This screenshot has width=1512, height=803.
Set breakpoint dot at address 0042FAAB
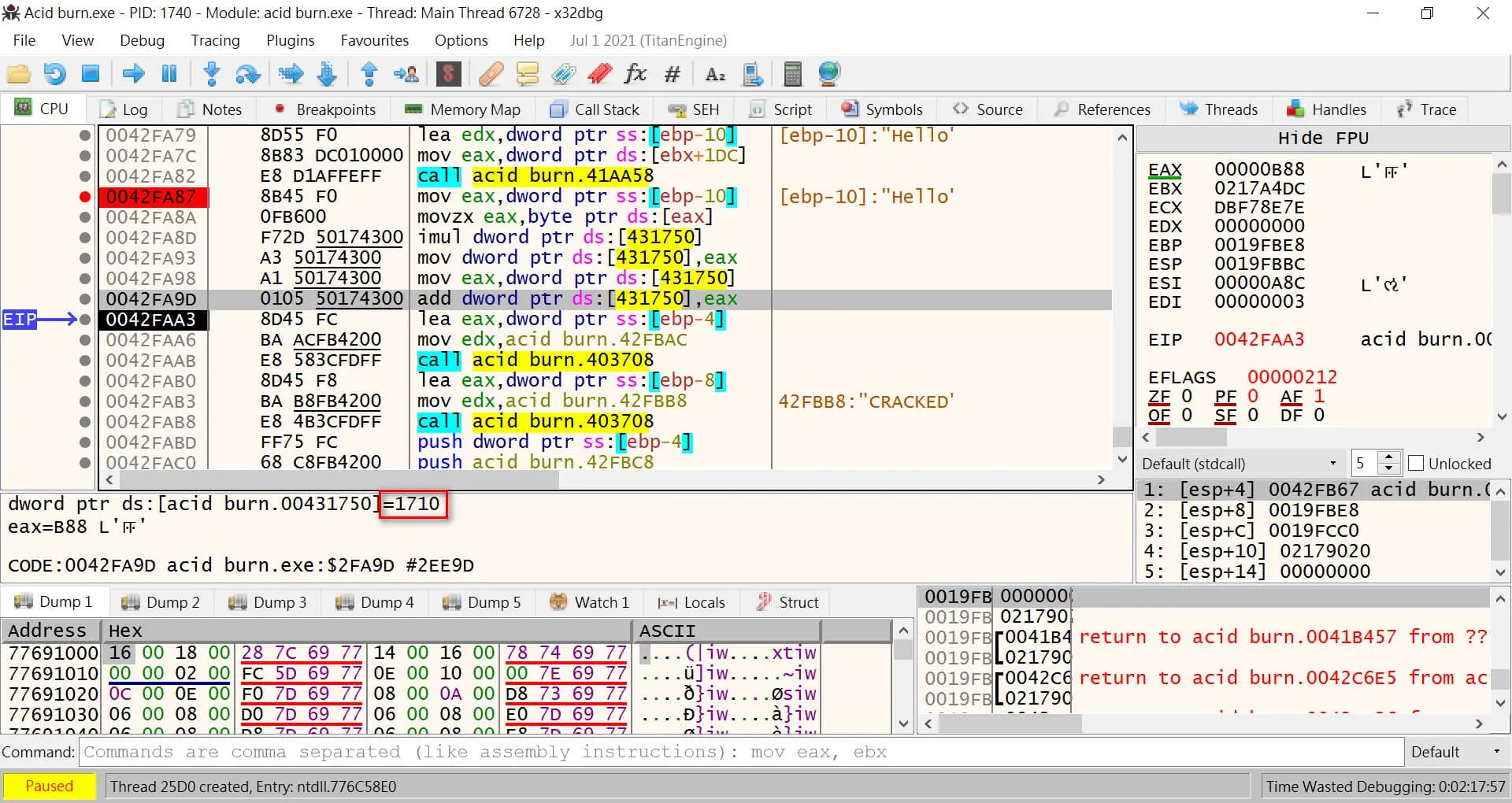85,361
